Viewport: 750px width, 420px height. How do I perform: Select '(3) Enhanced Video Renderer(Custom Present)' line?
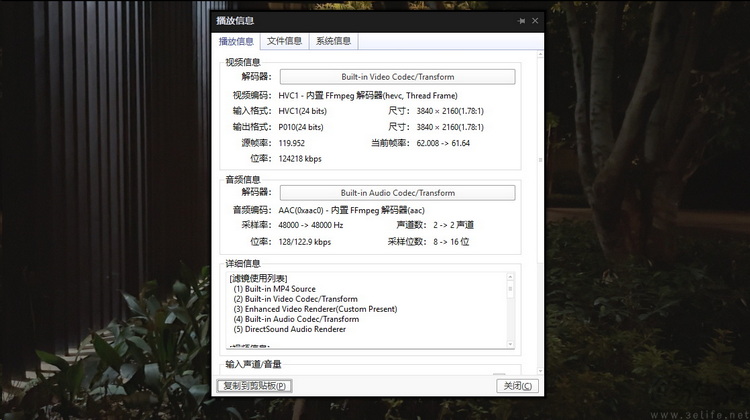pyautogui.click(x=315, y=309)
